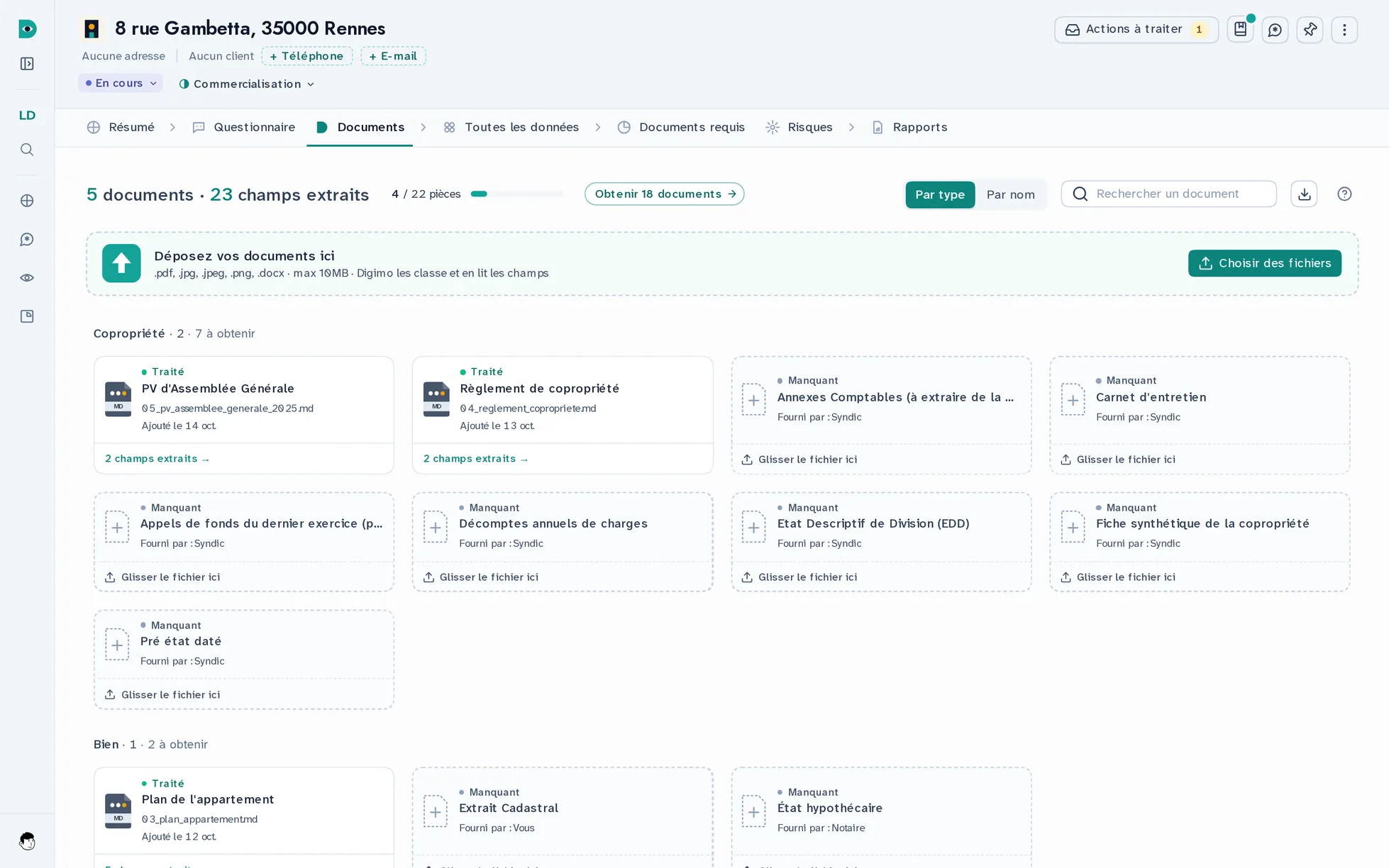Viewport: 1389px width, 868px height.
Task: Click the PV d'Assemblée Générale file icon
Action: tap(118, 399)
